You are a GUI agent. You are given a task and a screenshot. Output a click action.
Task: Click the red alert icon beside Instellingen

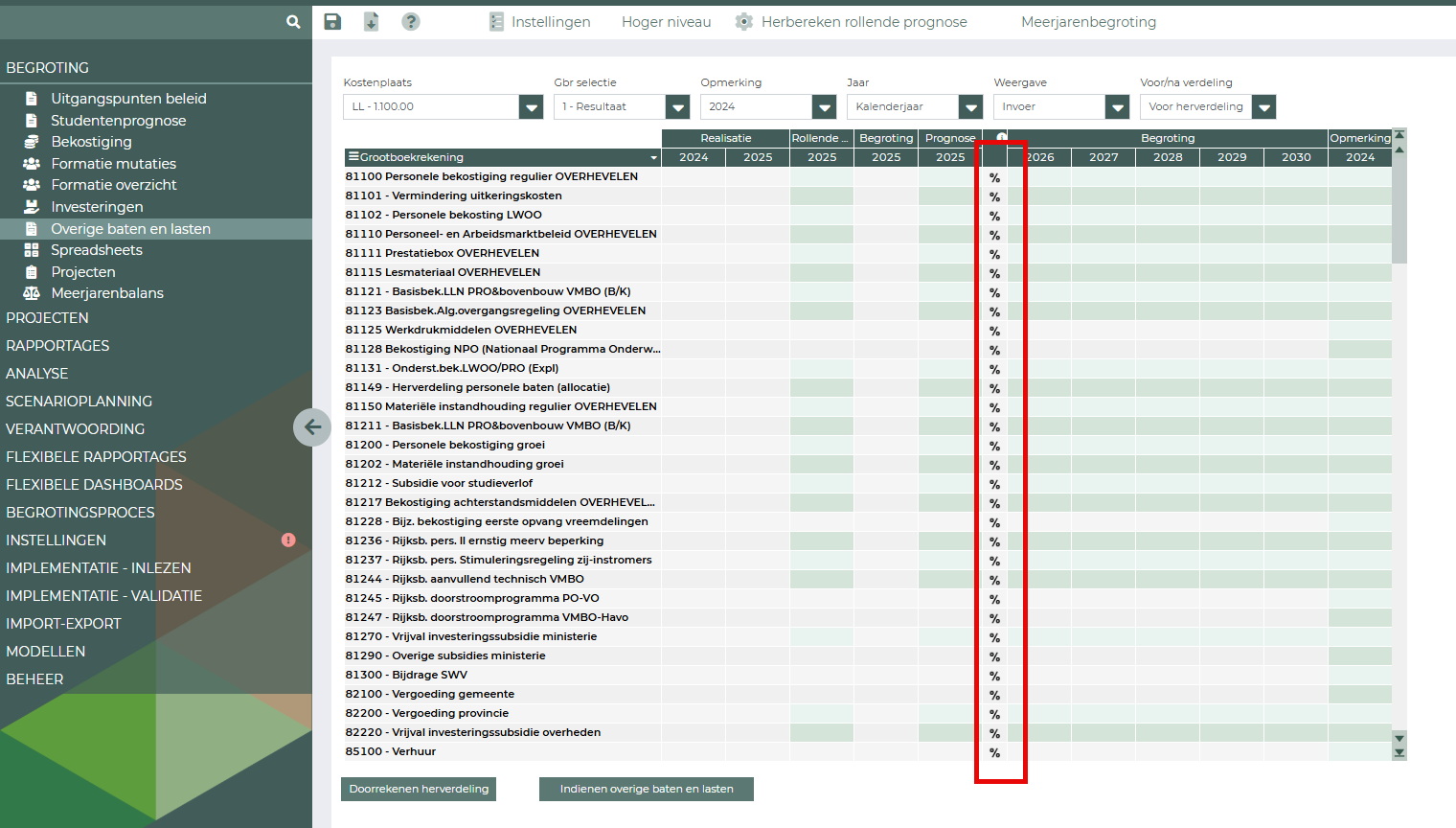pyautogui.click(x=288, y=540)
